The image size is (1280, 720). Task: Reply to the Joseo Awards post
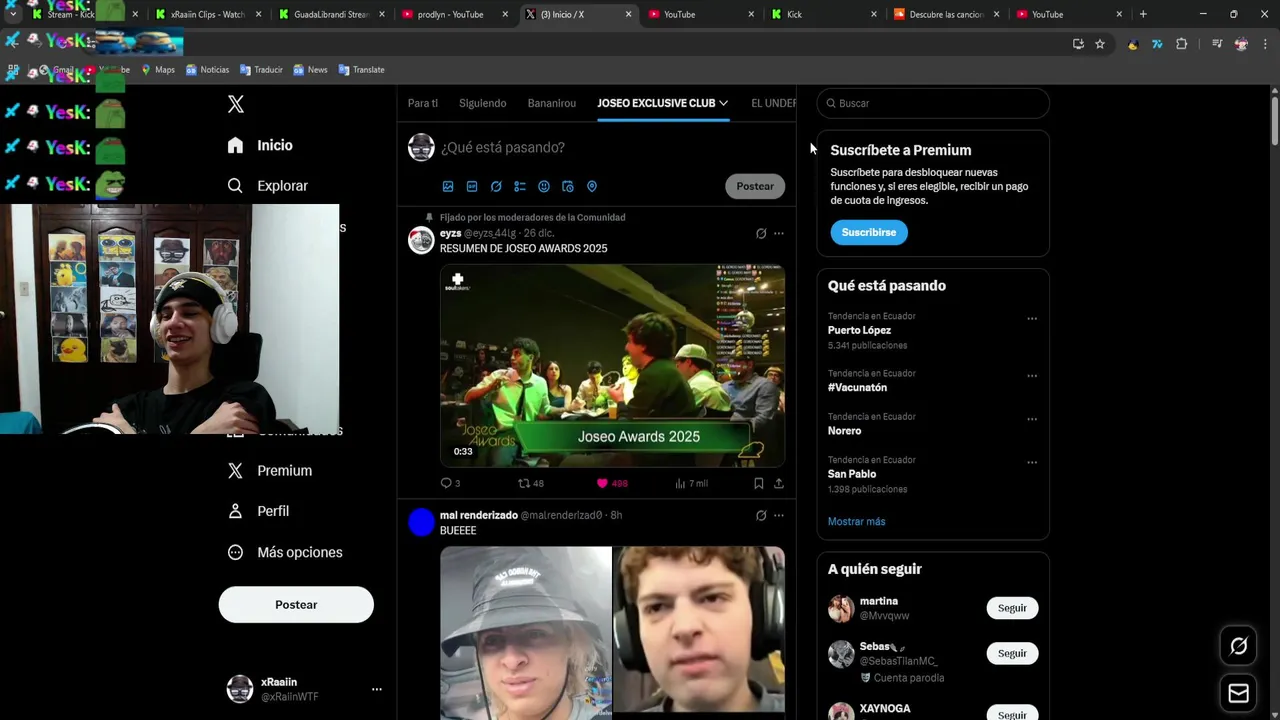450,483
